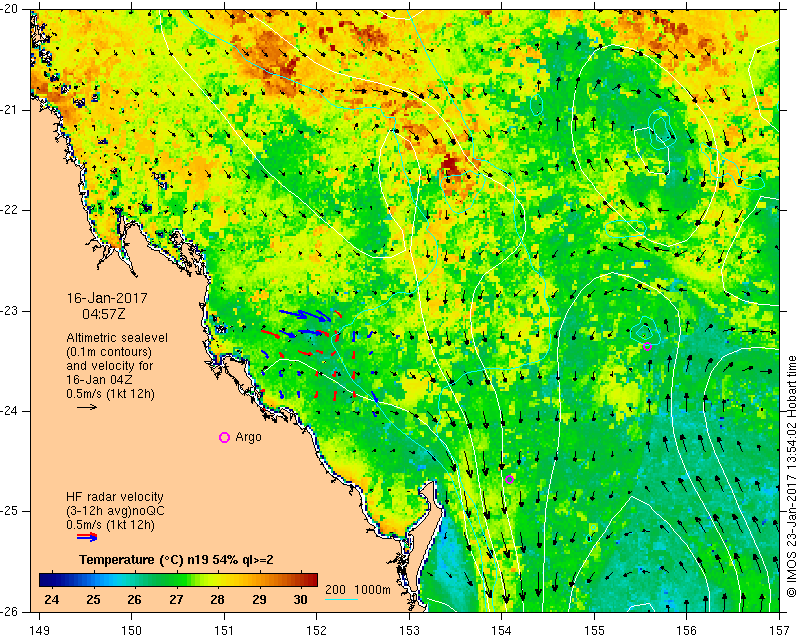
Task: Click the magenta Argo legend circle
Action: coord(224,437)
